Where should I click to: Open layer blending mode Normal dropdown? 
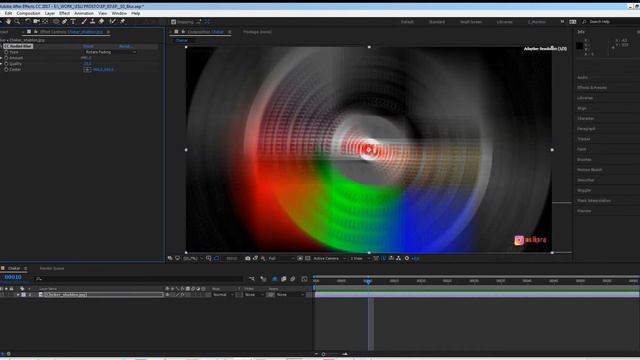point(223,295)
